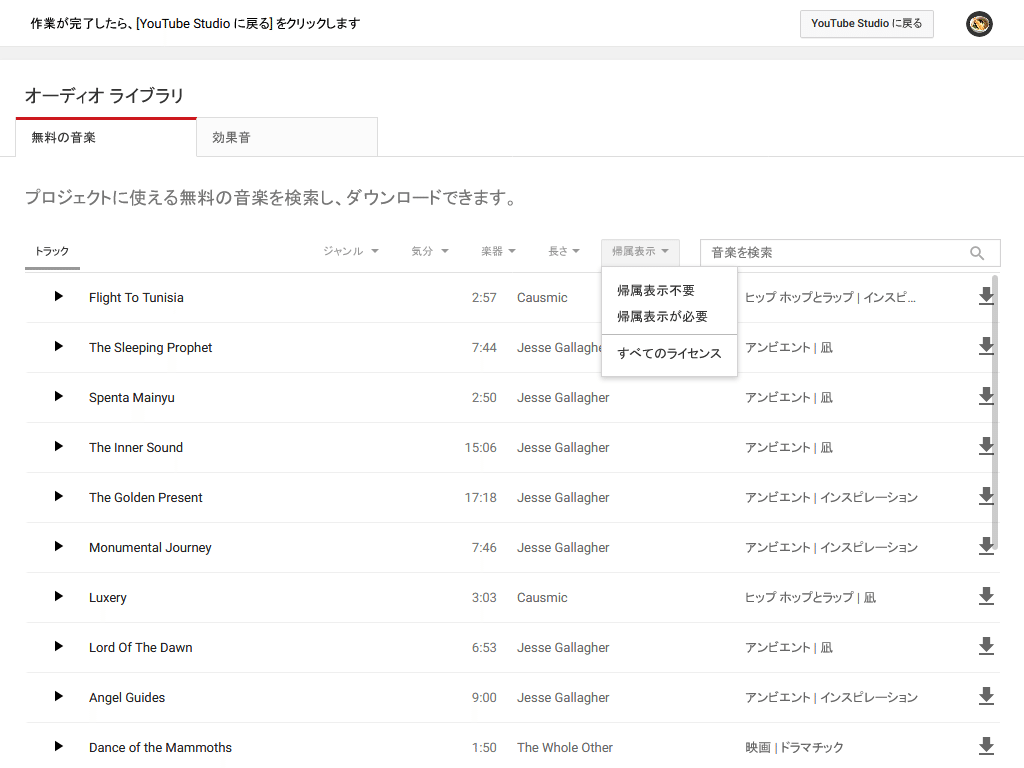Open the 気分 mood filter dropdown
The width and height of the screenshot is (1024, 768).
[x=430, y=251]
